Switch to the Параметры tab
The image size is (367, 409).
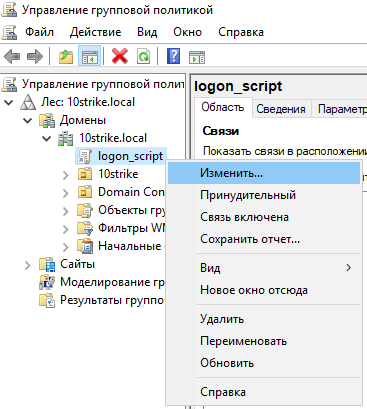click(x=339, y=109)
